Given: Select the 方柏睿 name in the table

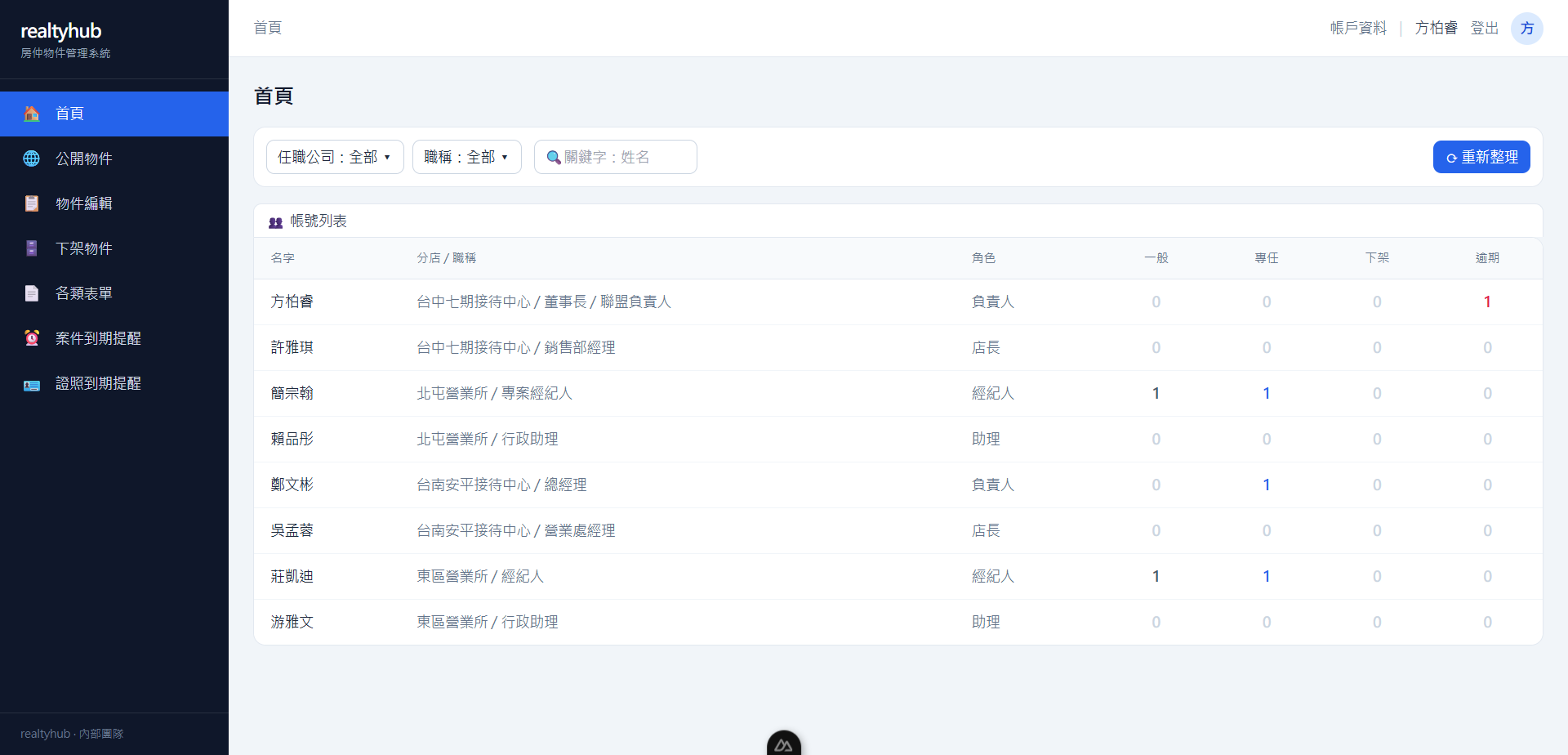Looking at the screenshot, I should click(x=292, y=302).
